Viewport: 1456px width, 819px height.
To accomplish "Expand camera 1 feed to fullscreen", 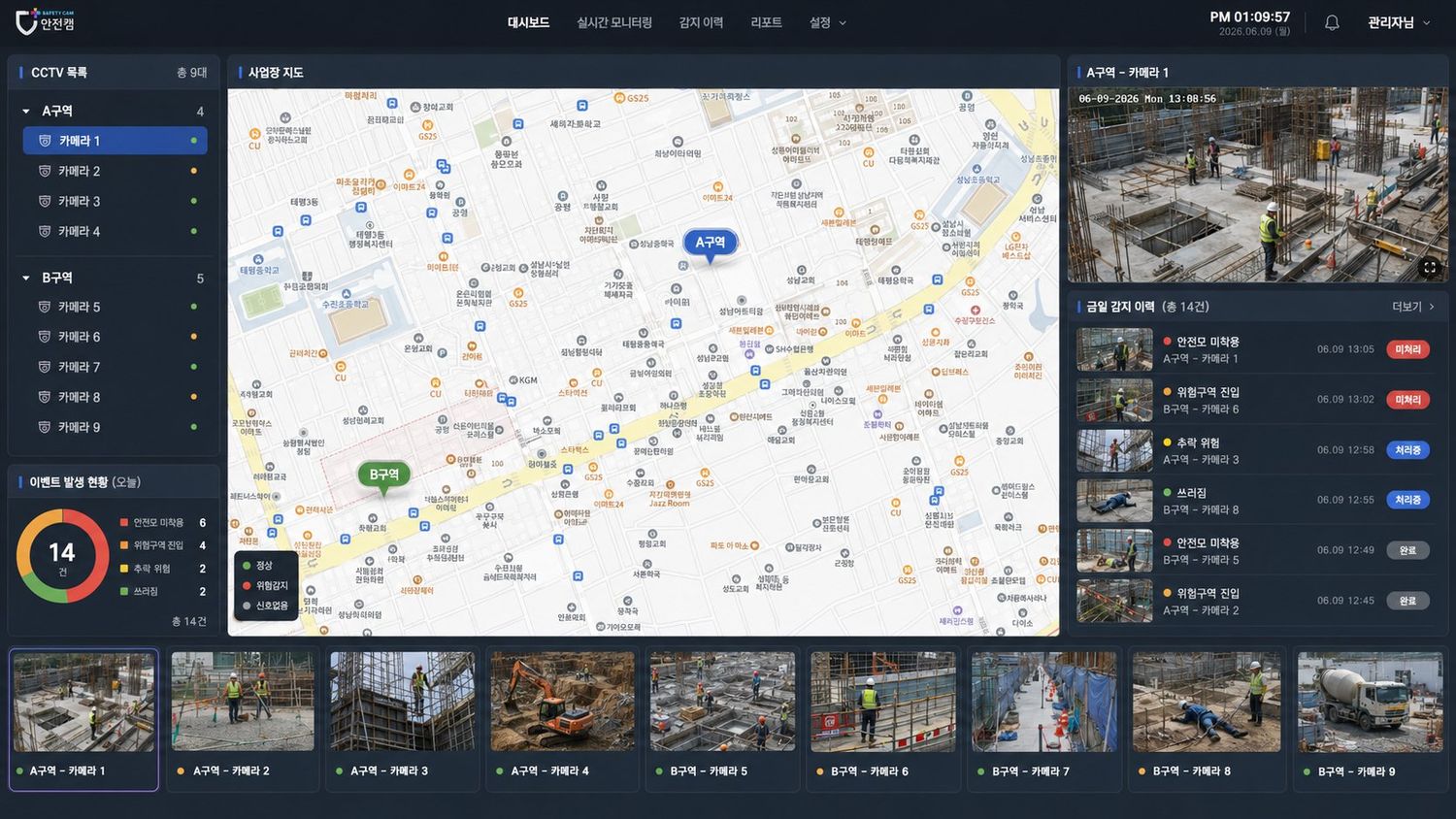I will pyautogui.click(x=1429, y=267).
